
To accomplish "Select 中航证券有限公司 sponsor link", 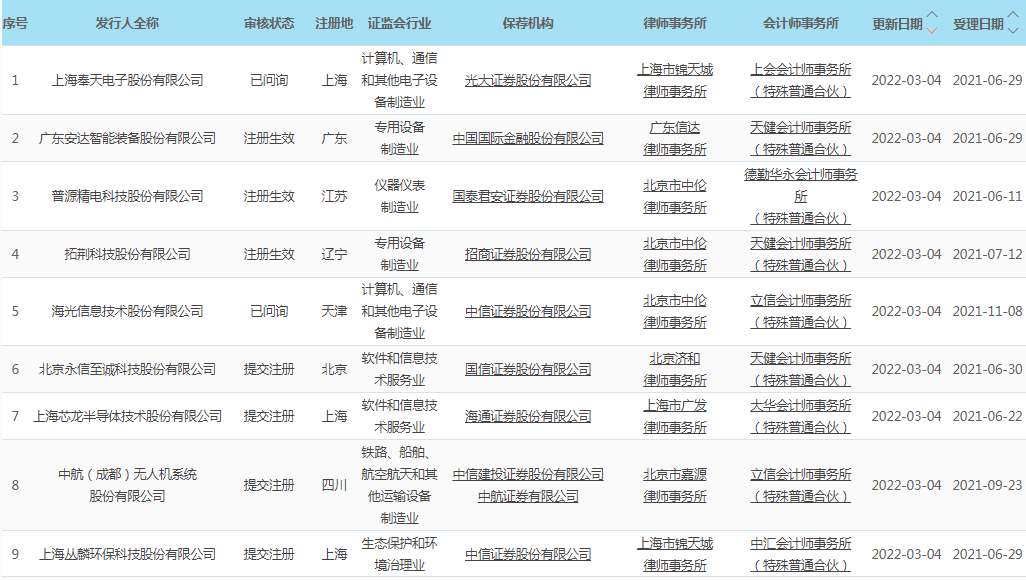I will [528, 496].
